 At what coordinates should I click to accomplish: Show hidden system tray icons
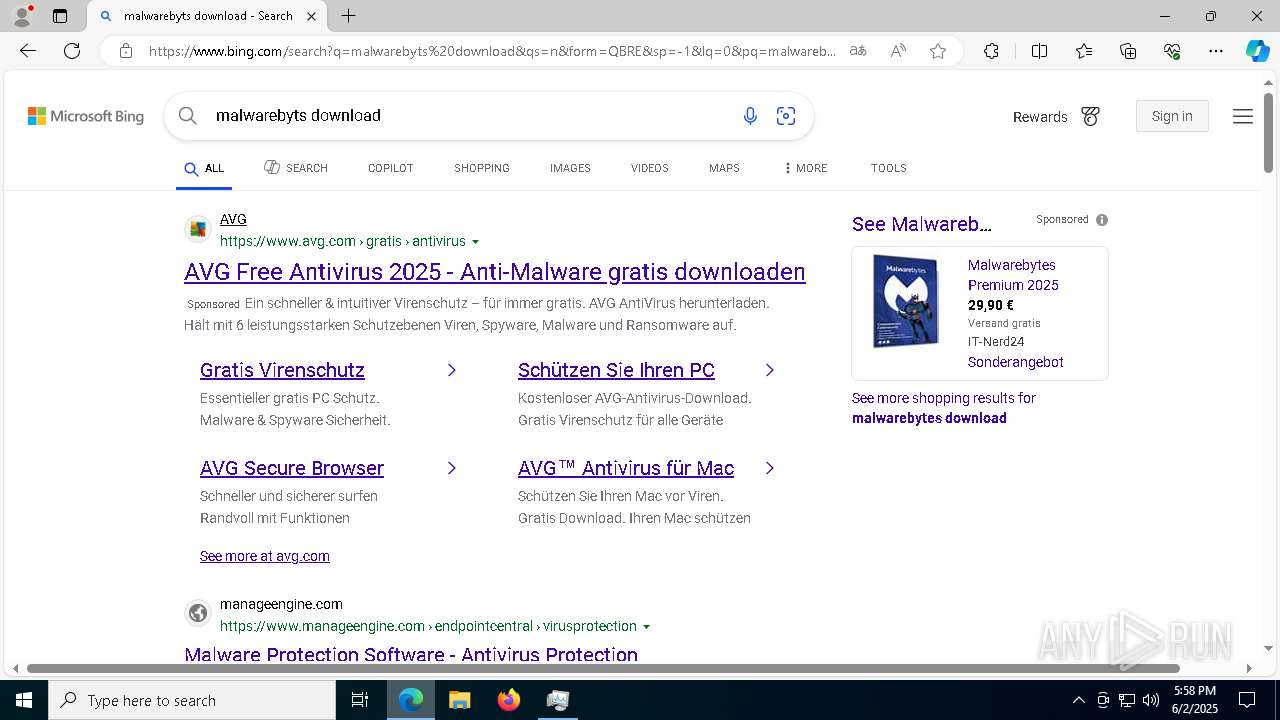tap(1078, 700)
